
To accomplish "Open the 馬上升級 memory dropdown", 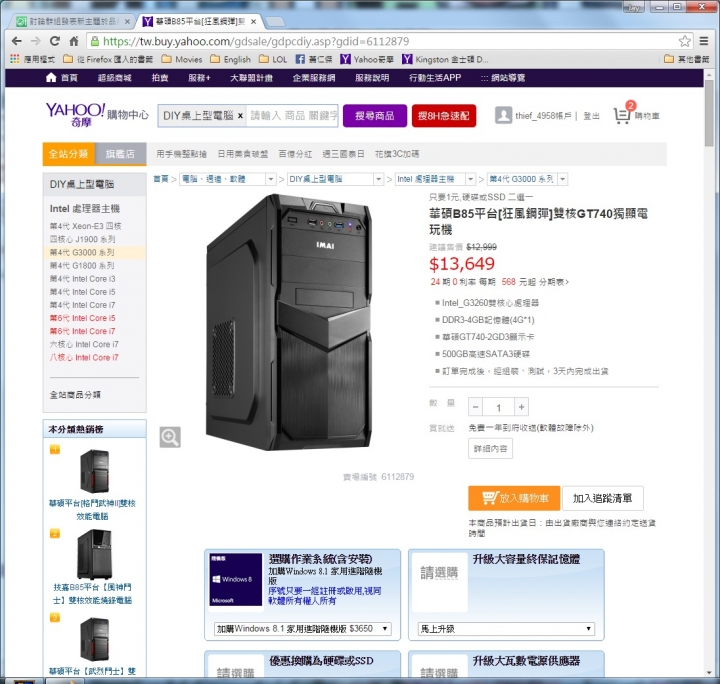I will click(x=506, y=628).
